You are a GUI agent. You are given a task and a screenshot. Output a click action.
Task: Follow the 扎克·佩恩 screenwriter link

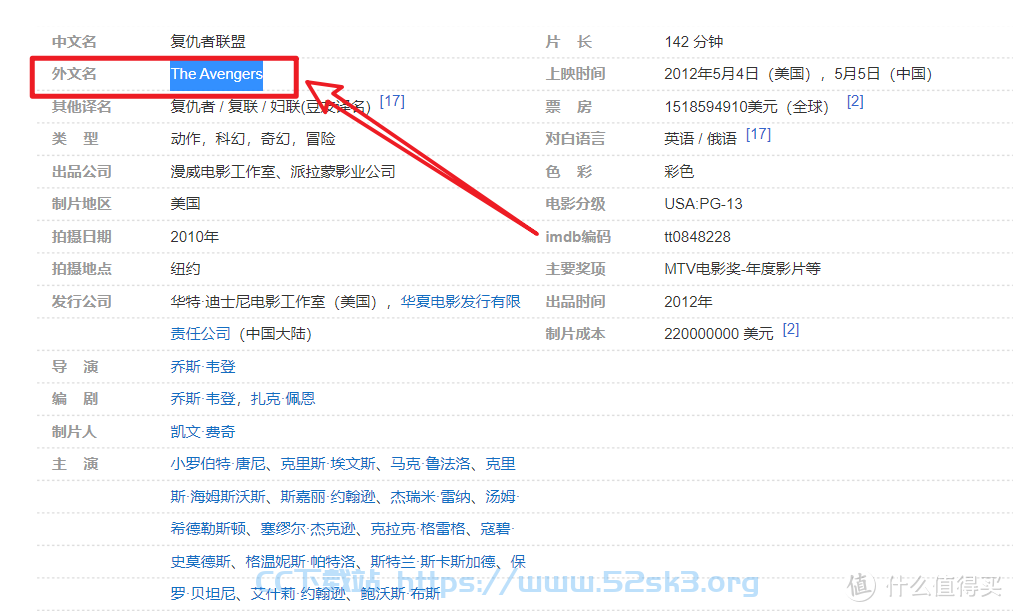pos(283,399)
